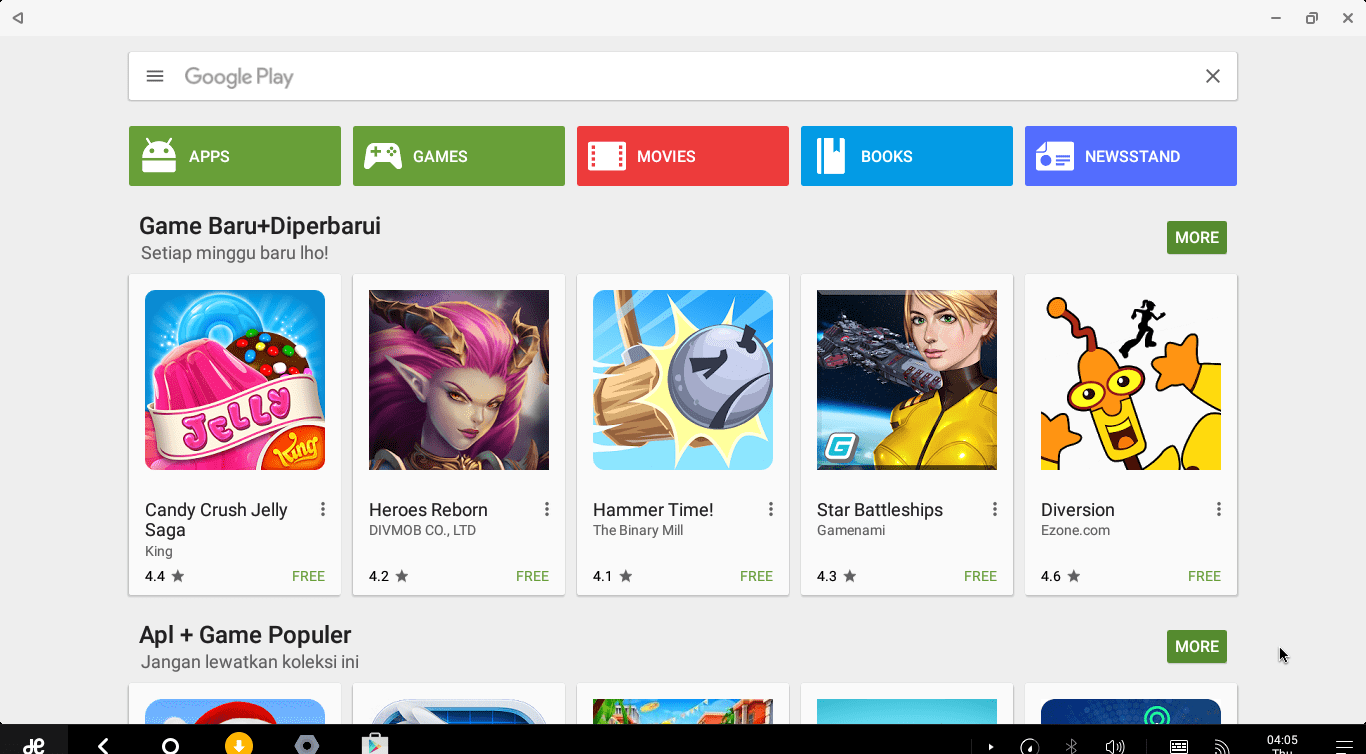Click MORE for Apl + Game Populer
The image size is (1366, 754).
[x=1197, y=646]
